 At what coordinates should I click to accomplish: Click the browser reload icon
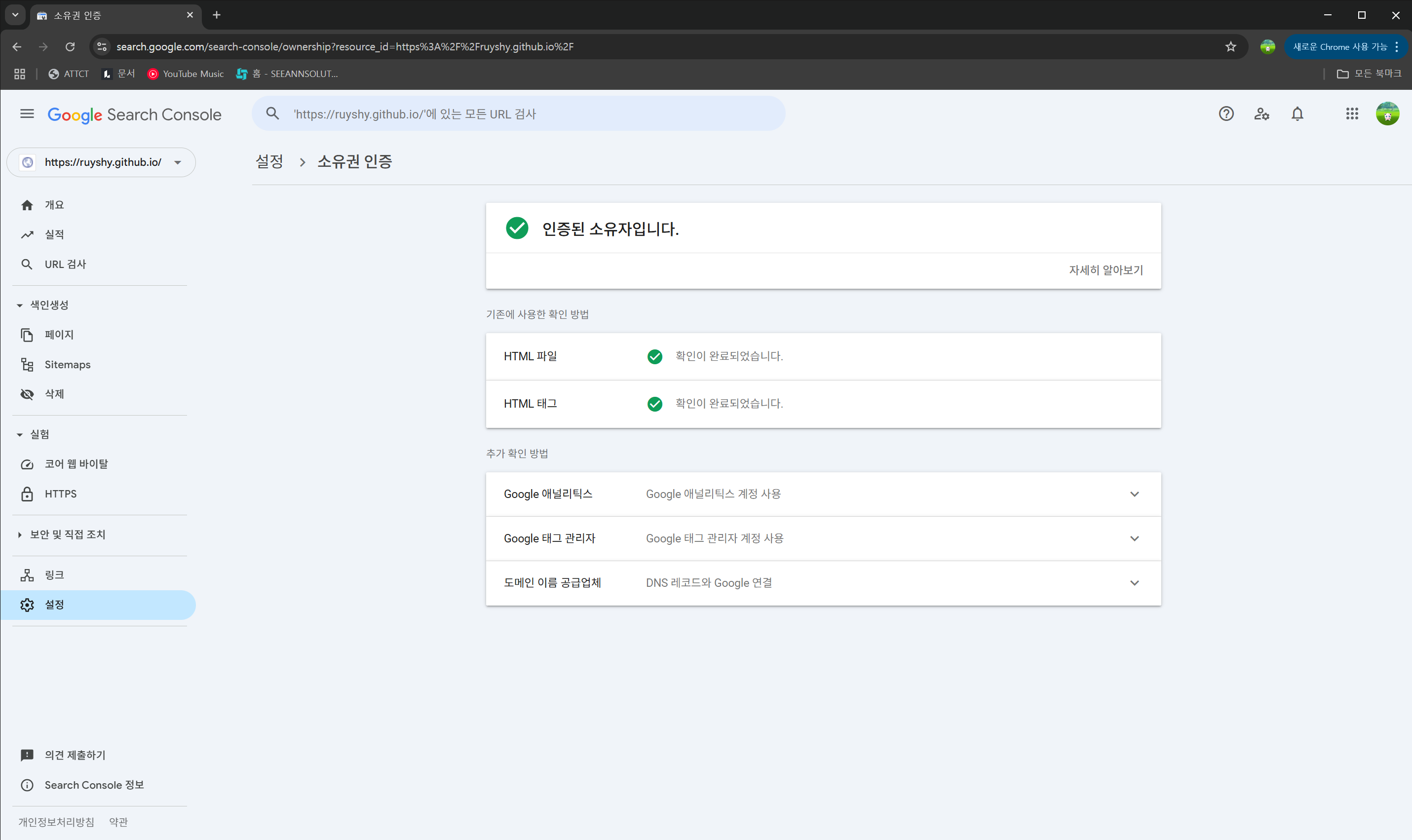coord(70,46)
